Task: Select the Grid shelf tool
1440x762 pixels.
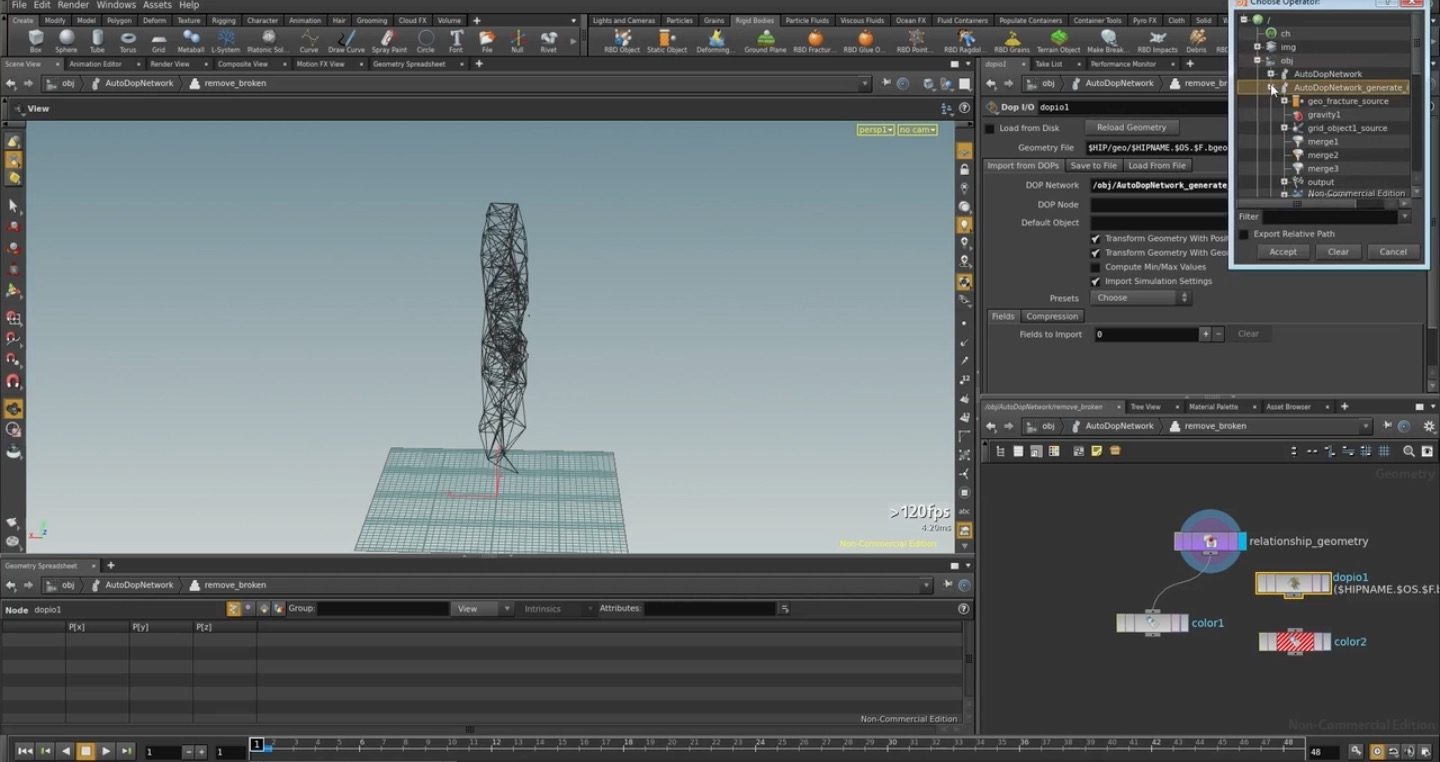Action: [158, 41]
